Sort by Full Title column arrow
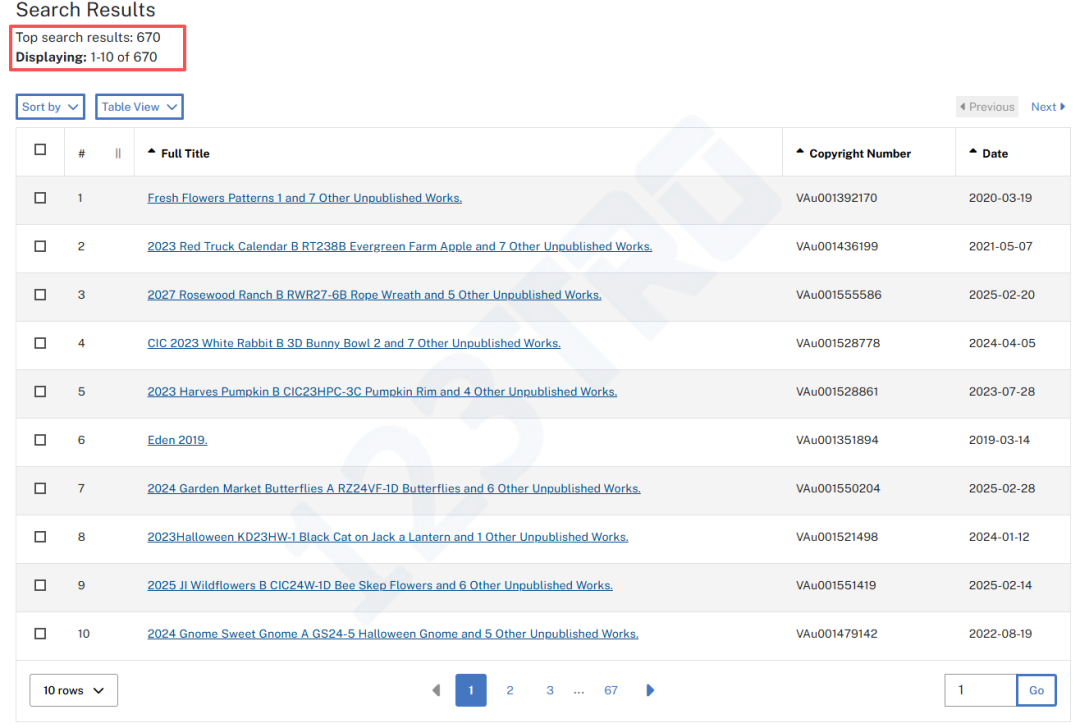 click(x=152, y=152)
